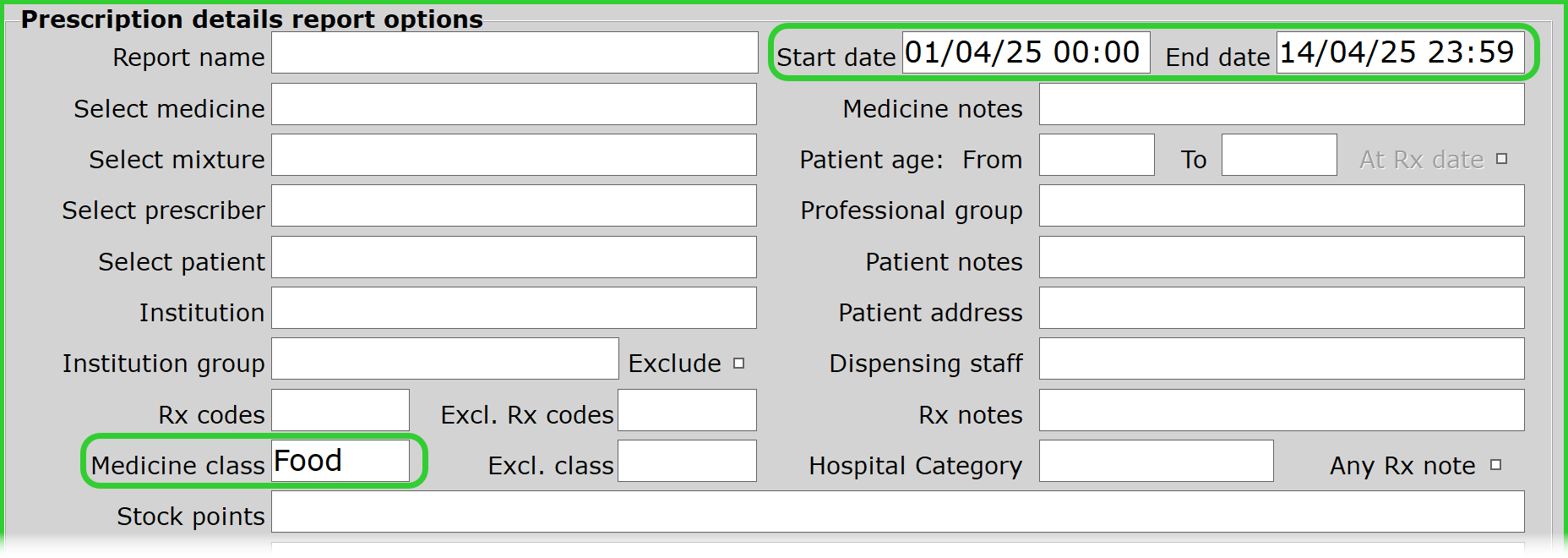Focus the Select medicine input
This screenshot has height=558, width=1568.
[x=514, y=105]
